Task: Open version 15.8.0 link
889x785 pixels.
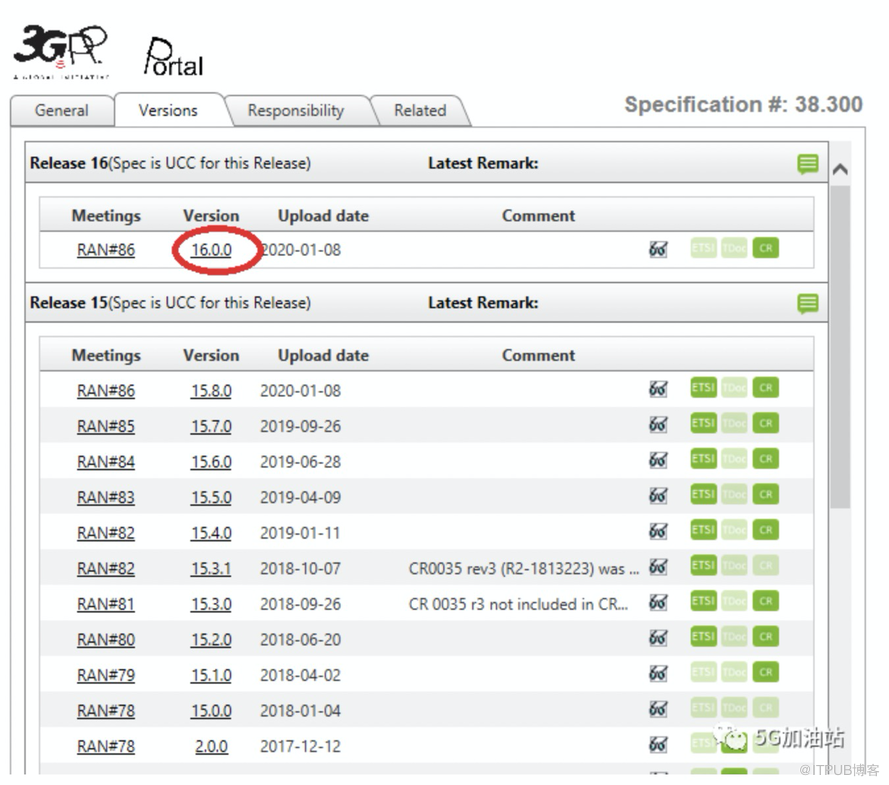Action: click(x=211, y=391)
